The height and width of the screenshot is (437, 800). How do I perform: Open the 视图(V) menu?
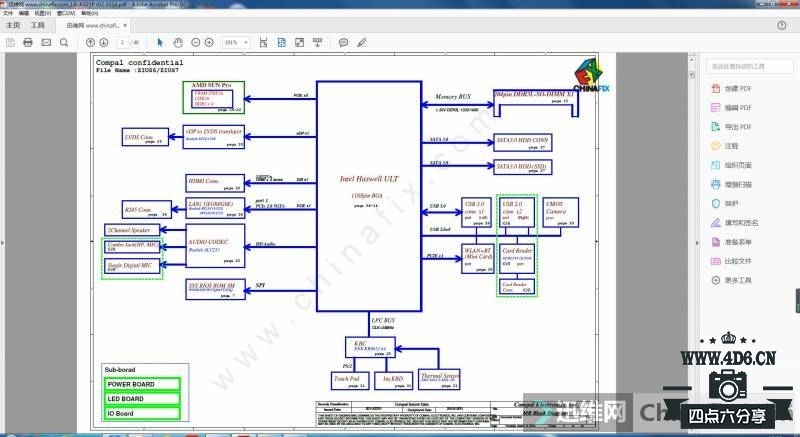(43, 13)
